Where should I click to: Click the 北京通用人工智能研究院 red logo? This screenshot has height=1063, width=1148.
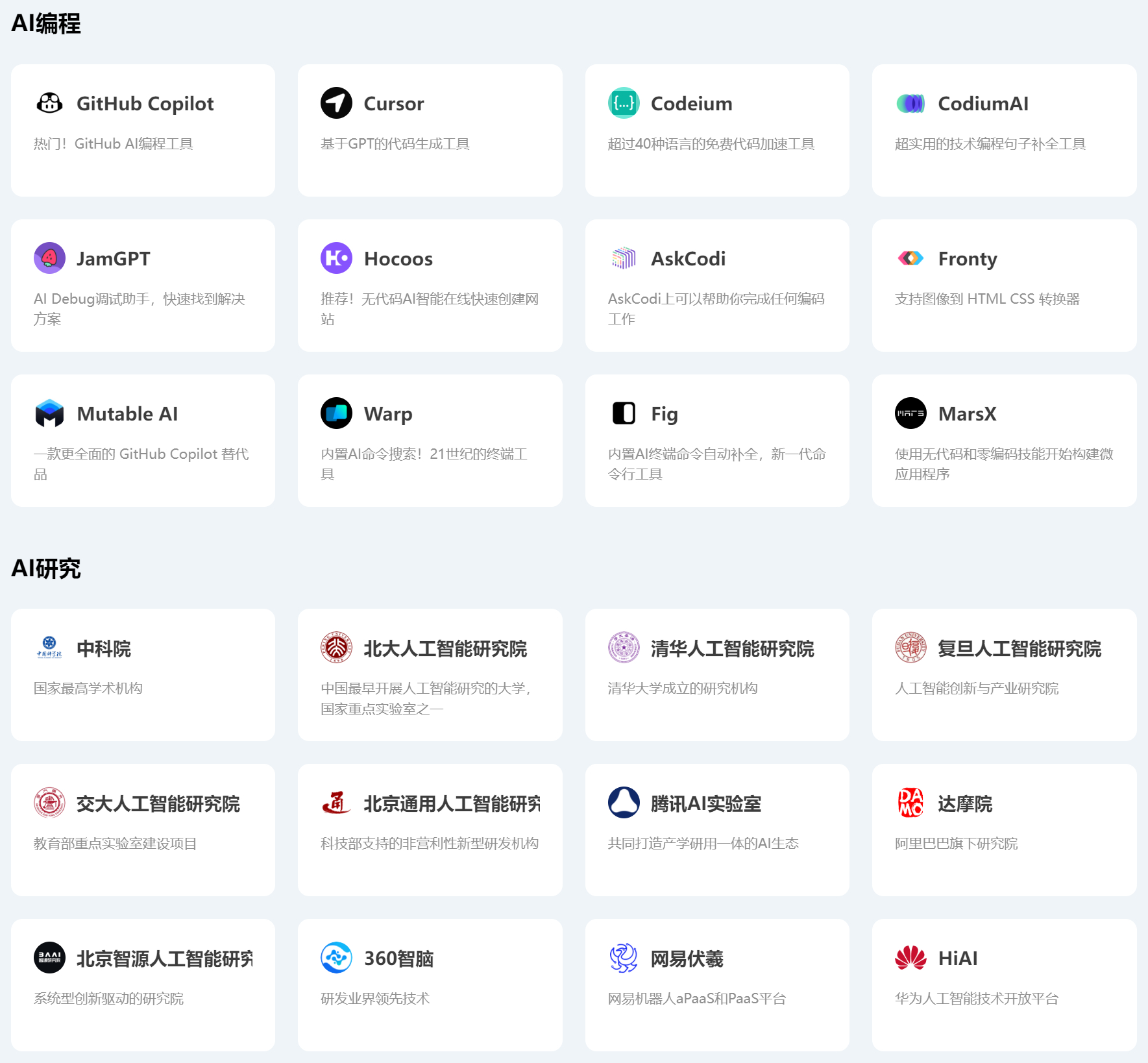click(x=336, y=803)
